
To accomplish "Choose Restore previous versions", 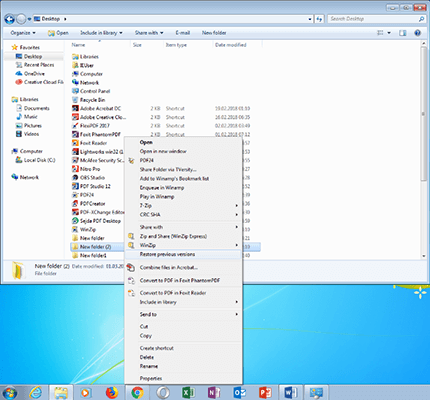I will [183, 254].
